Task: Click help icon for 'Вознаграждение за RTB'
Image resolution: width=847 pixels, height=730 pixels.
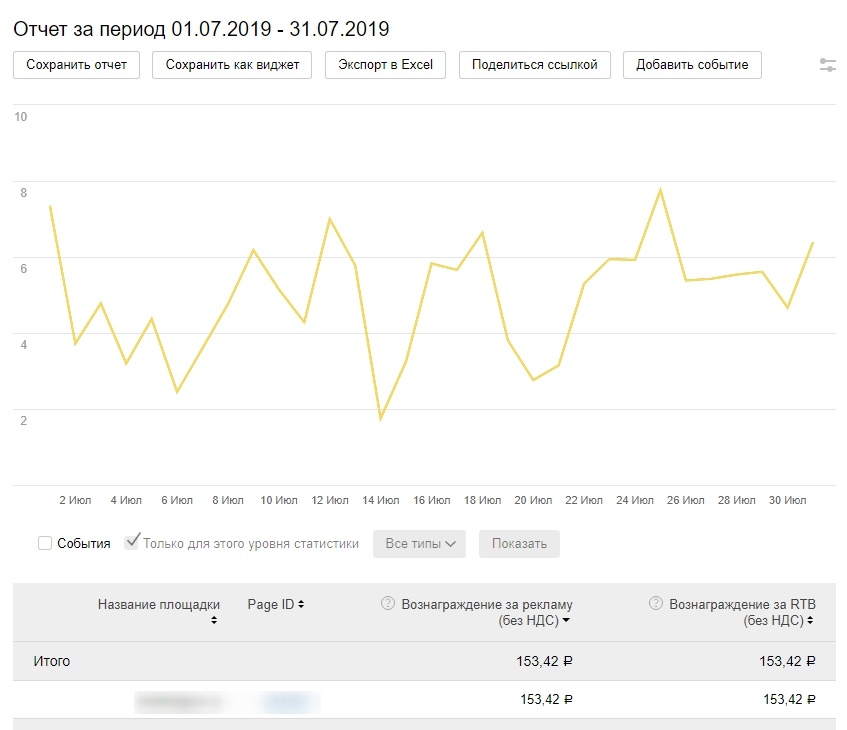Action: (656, 604)
